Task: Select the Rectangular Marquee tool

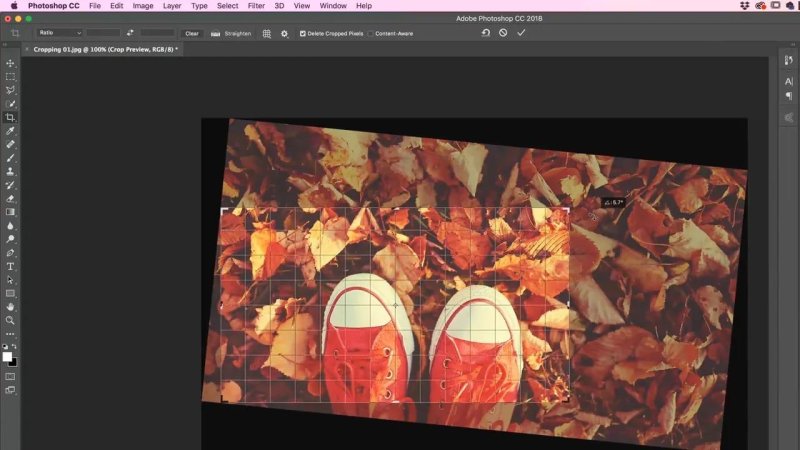Action: tap(10, 77)
